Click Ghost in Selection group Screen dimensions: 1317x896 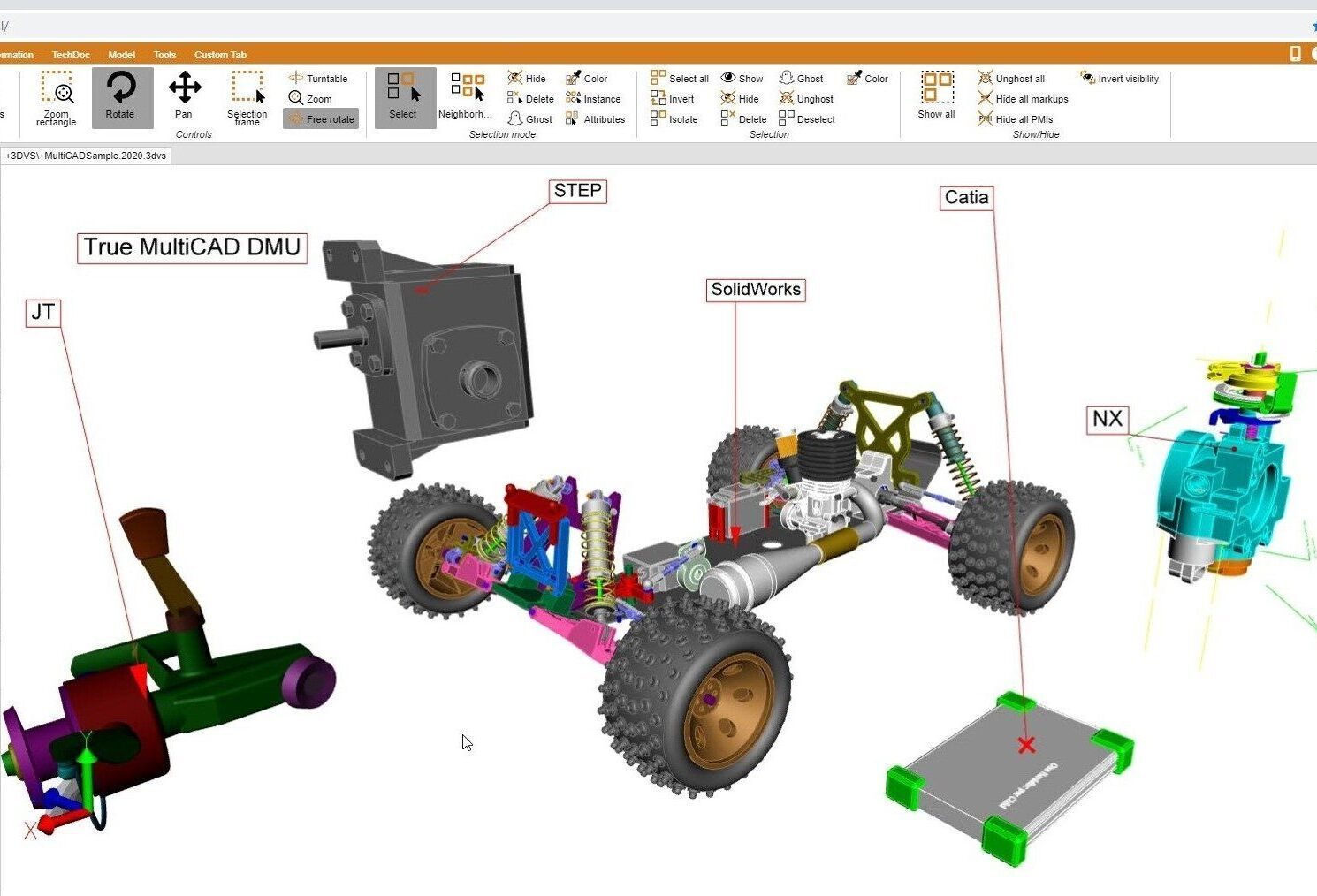(801, 79)
